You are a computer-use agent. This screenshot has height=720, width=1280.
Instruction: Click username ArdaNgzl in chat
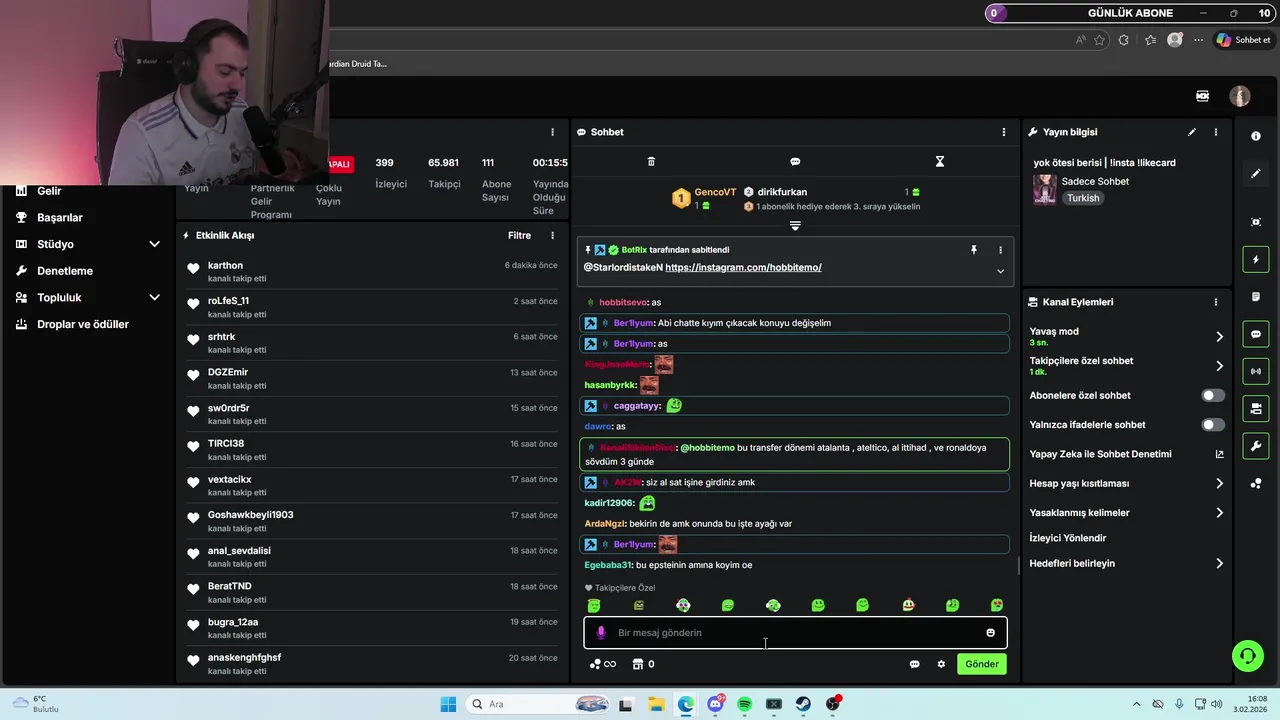(x=604, y=524)
